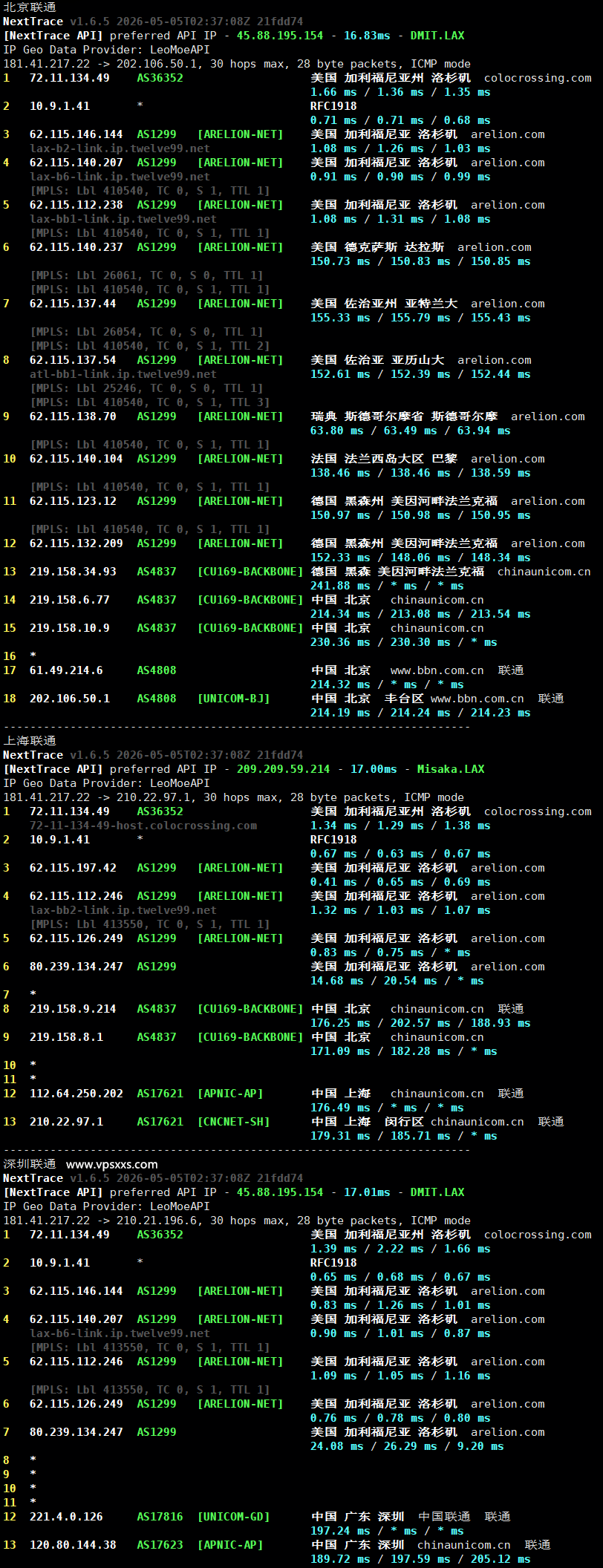603x1568 pixels.
Task: Click hostname 'lax-b2-link.ip.twelve99.net'
Action: (x=120, y=148)
